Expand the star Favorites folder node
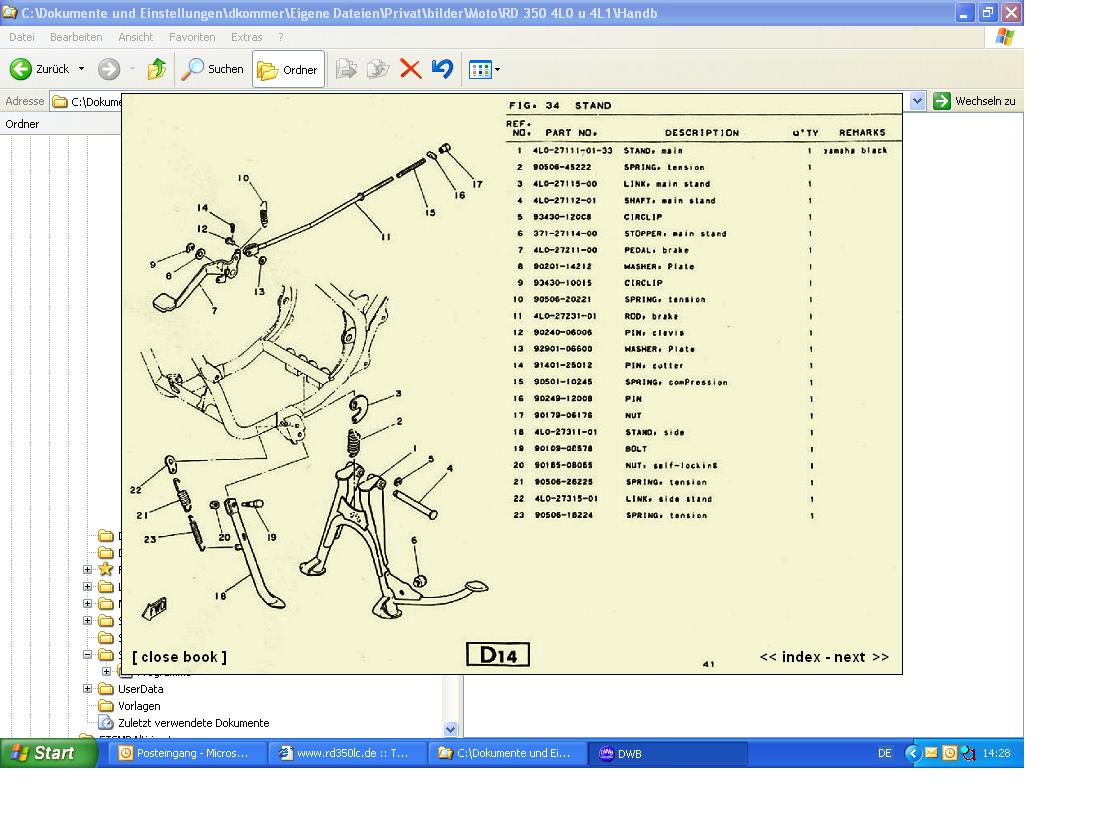Screen dimensions: 1120x840 [x=87, y=569]
